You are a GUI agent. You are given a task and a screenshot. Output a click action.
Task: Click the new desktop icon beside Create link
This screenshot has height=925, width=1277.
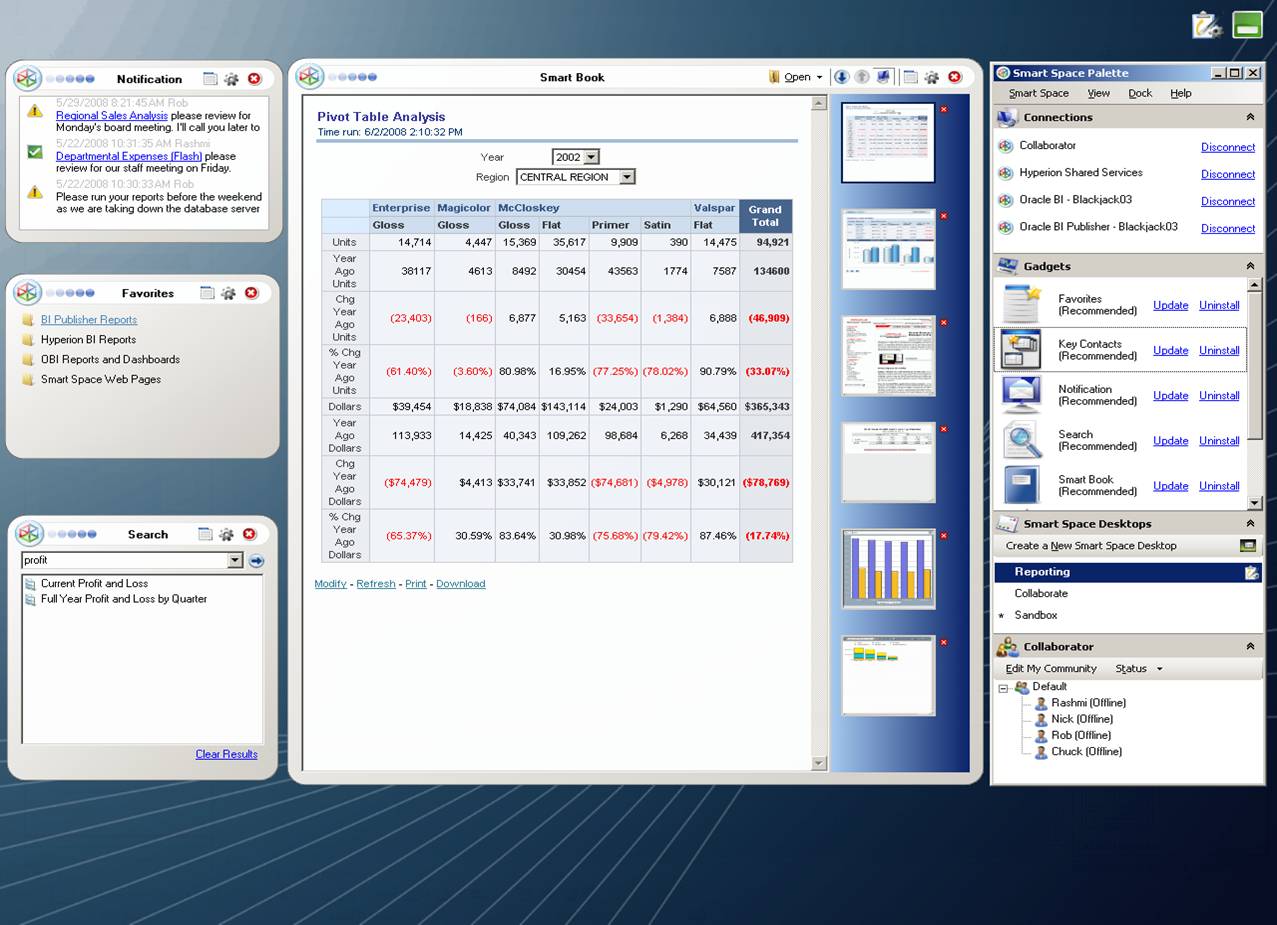(1247, 546)
